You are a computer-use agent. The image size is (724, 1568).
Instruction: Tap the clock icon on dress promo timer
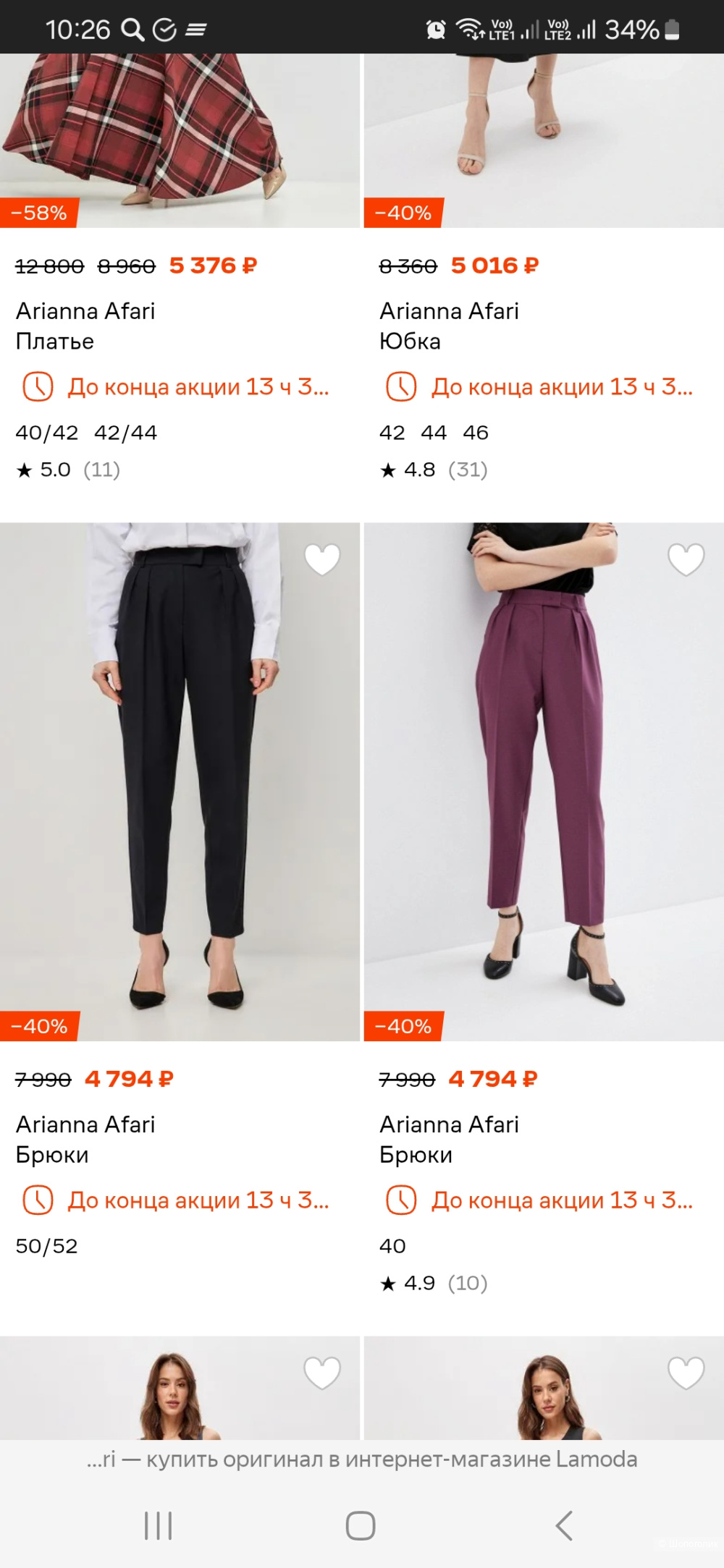point(38,386)
